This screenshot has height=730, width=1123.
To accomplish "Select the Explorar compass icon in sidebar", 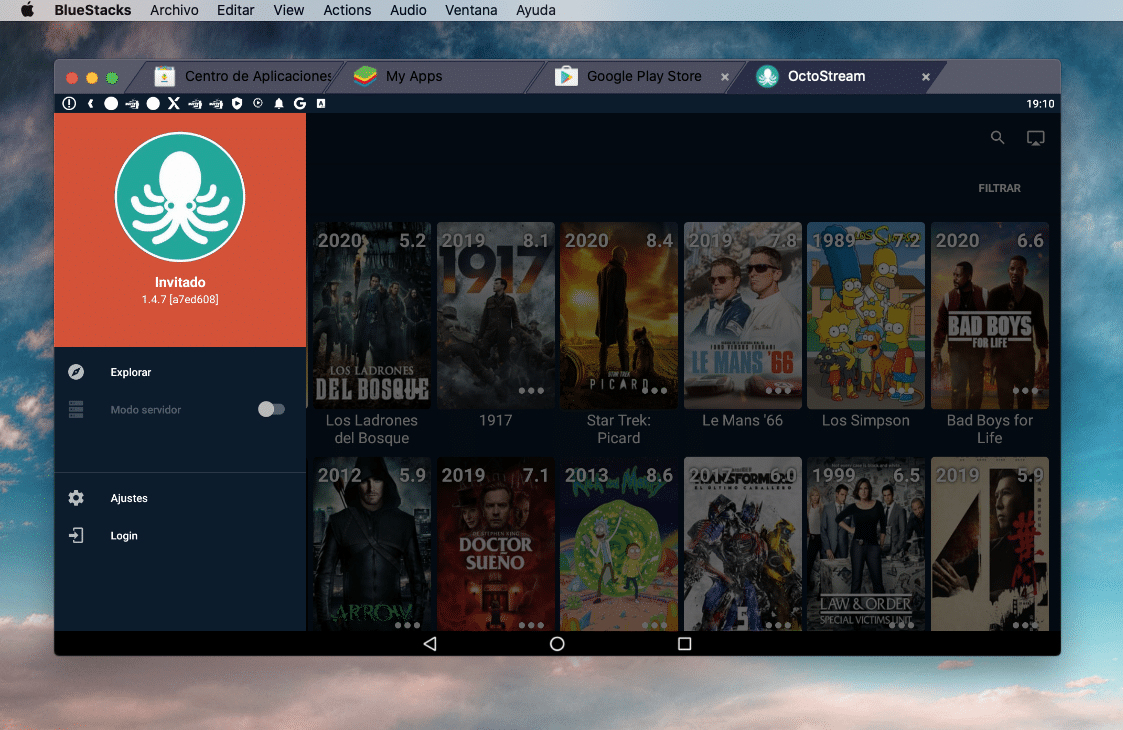I will [x=76, y=371].
